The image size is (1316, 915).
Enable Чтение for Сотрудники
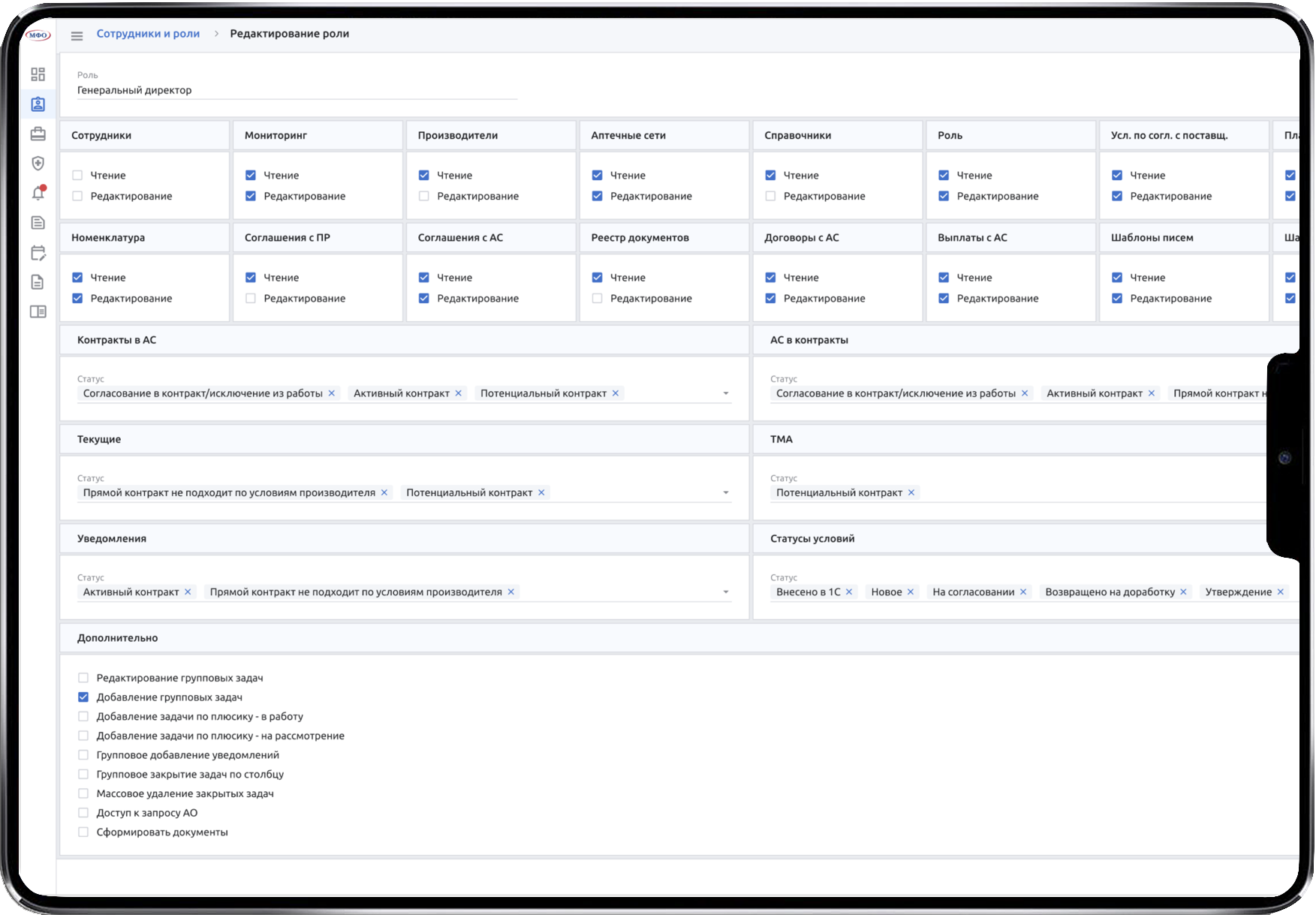77,175
